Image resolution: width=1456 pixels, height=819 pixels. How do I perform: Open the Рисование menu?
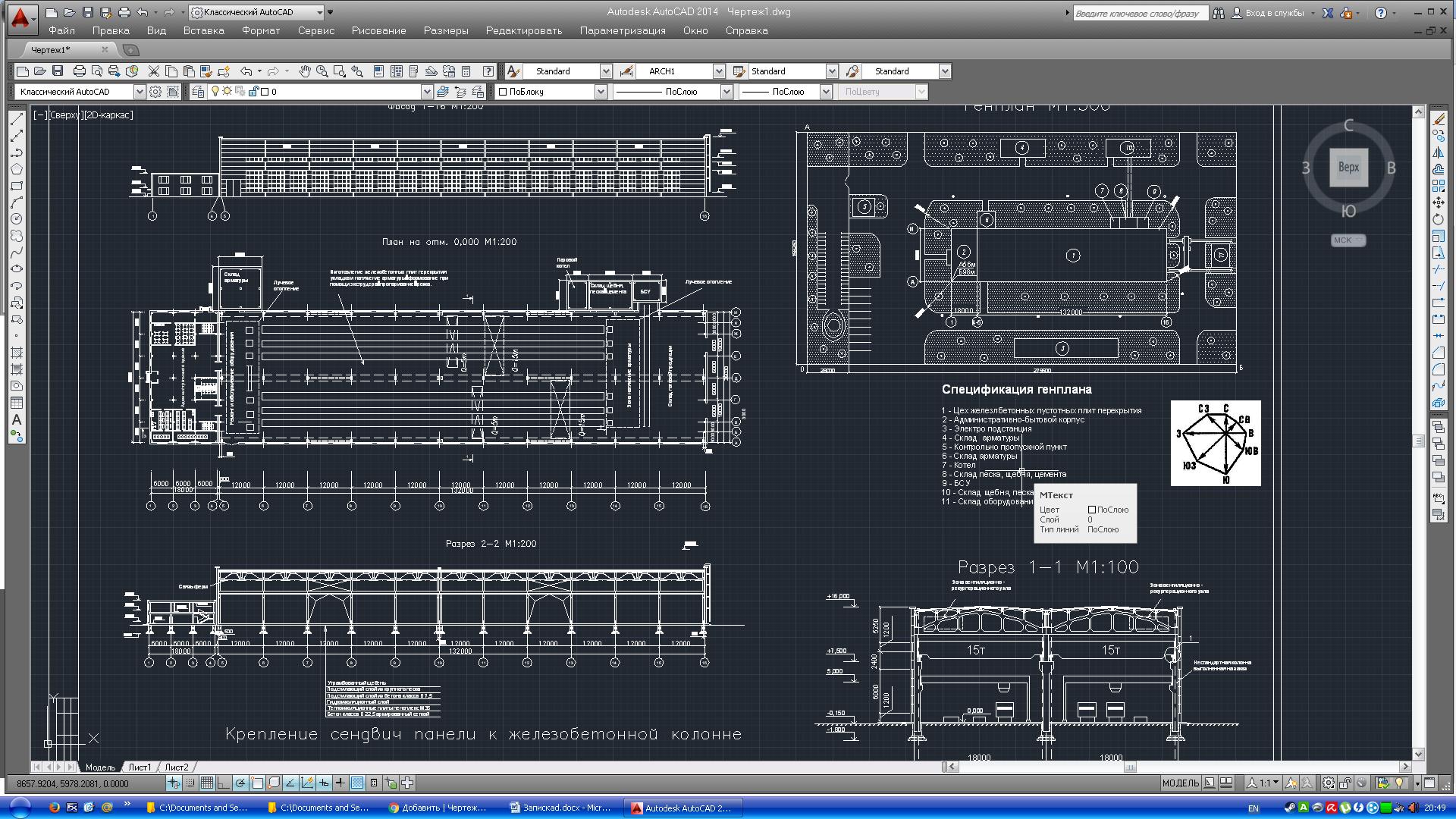coord(379,31)
